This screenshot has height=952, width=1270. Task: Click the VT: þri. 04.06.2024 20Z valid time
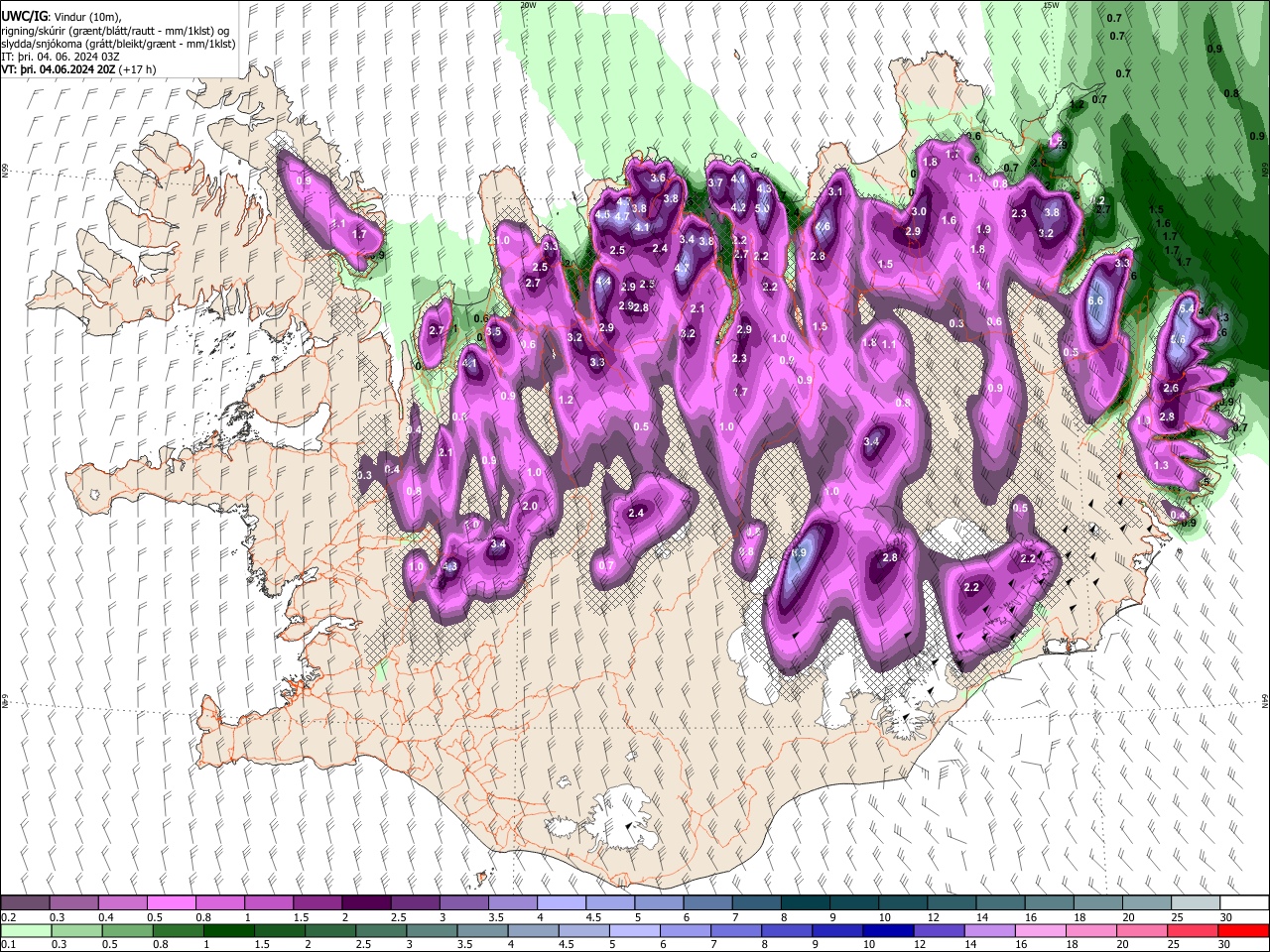[59, 70]
